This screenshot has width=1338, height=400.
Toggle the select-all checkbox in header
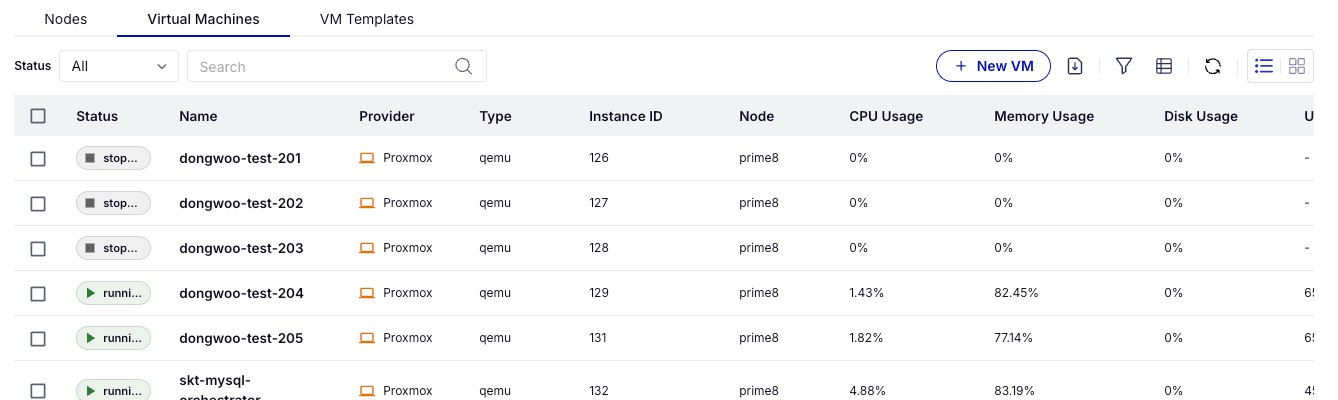pyautogui.click(x=38, y=116)
